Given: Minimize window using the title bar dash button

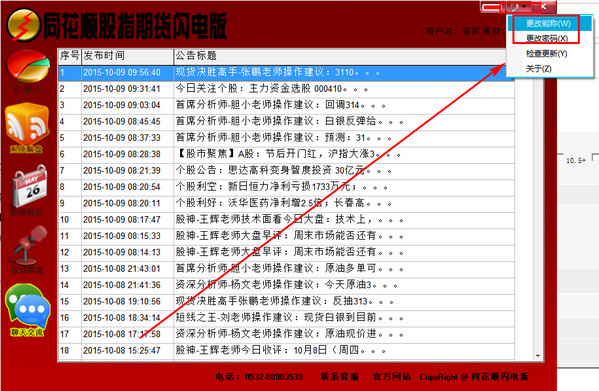Looking at the screenshot, I should pos(491,7).
